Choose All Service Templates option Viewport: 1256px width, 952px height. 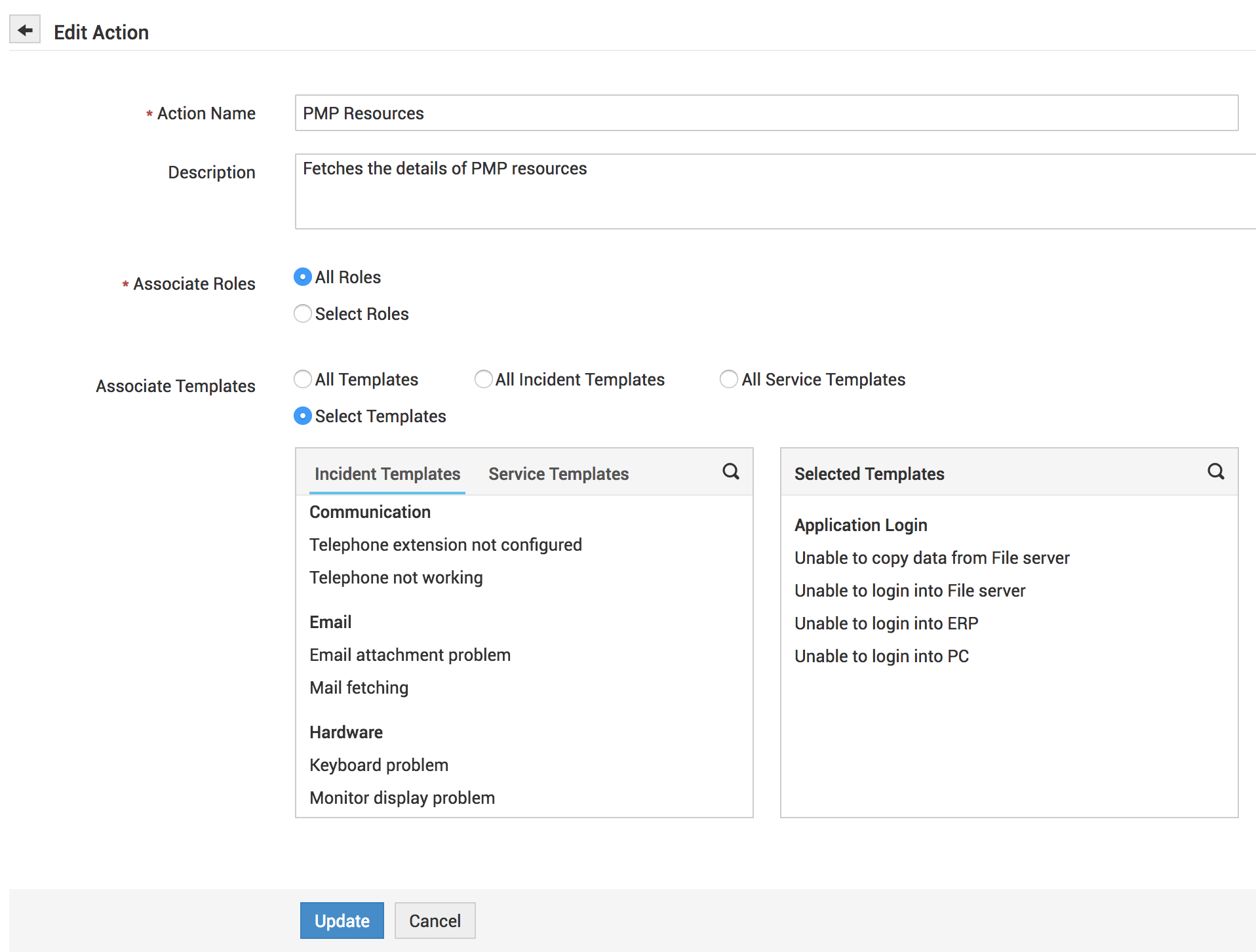(729, 380)
